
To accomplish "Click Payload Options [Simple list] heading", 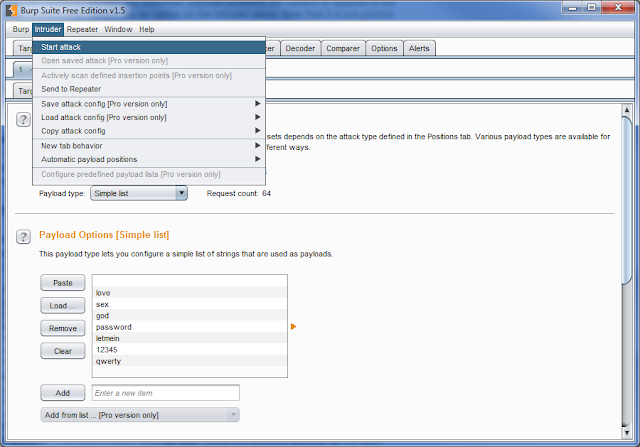I will click(x=104, y=235).
